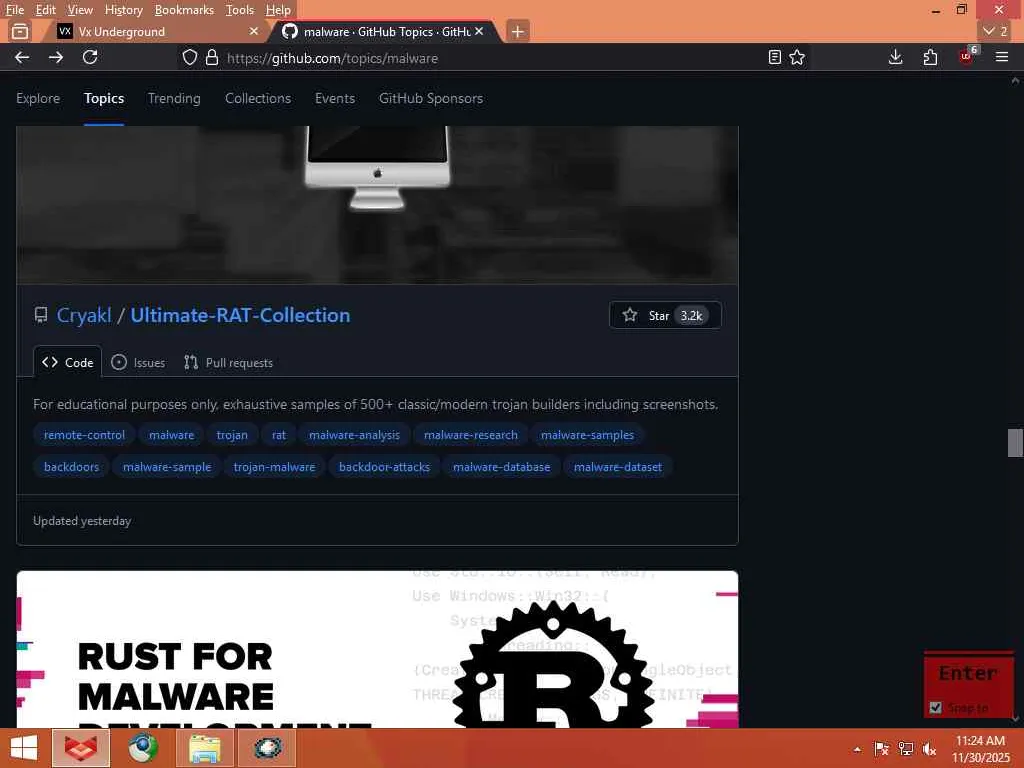The image size is (1024, 768).
Task: Select the Topics navigation item
Action: point(104,98)
